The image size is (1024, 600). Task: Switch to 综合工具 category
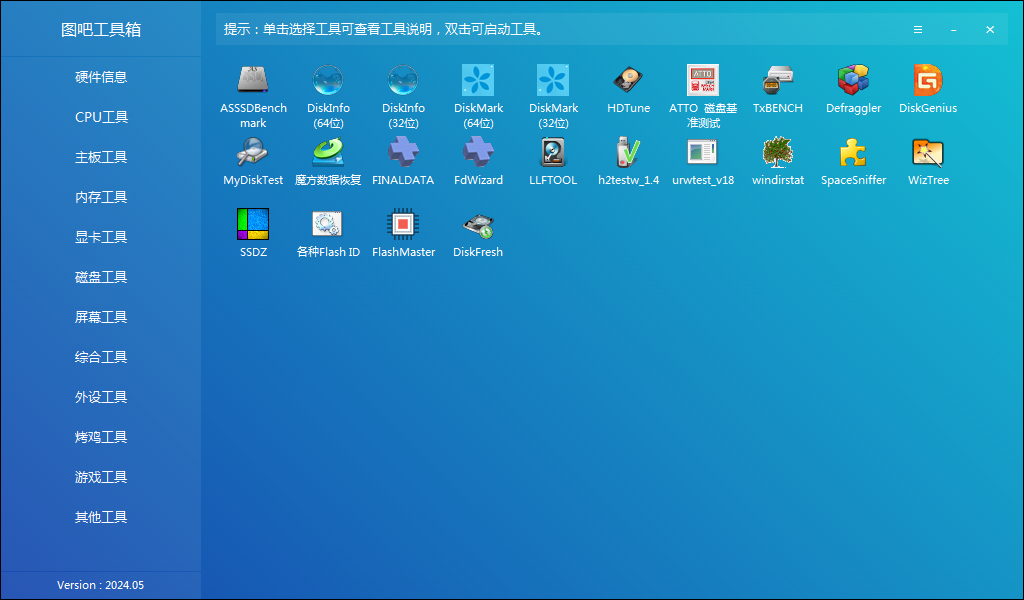click(101, 356)
